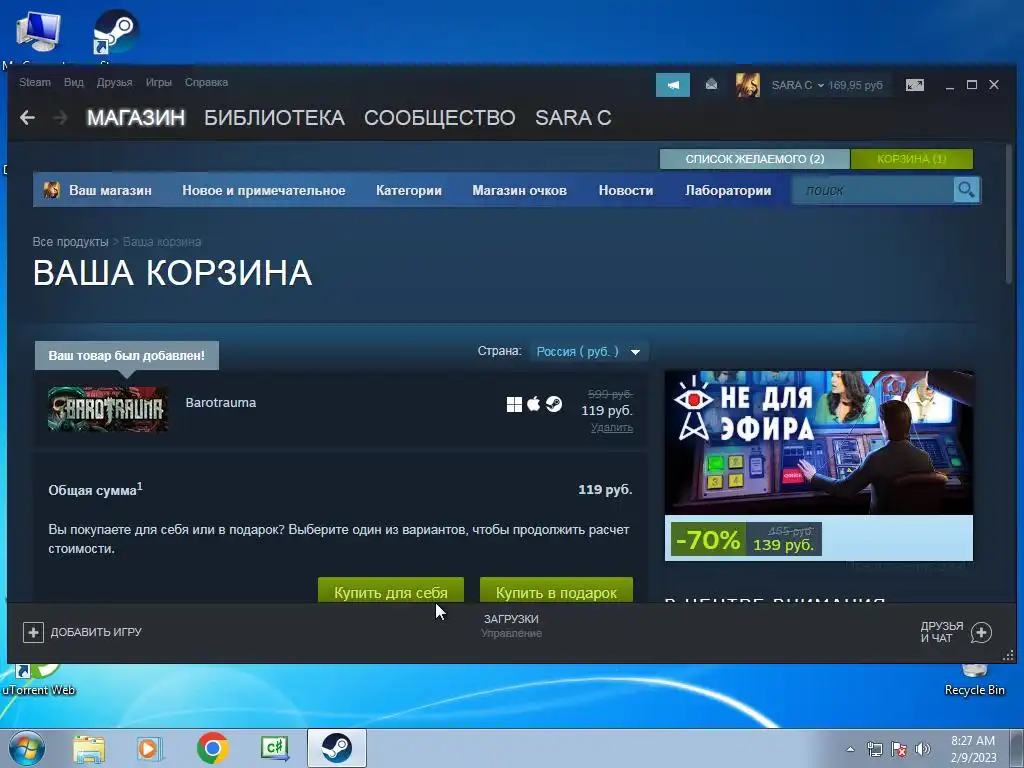This screenshot has width=1024, height=768.
Task: Click ДОБАВИТЬ ИГРУ at bottom left
Action: pos(82,632)
